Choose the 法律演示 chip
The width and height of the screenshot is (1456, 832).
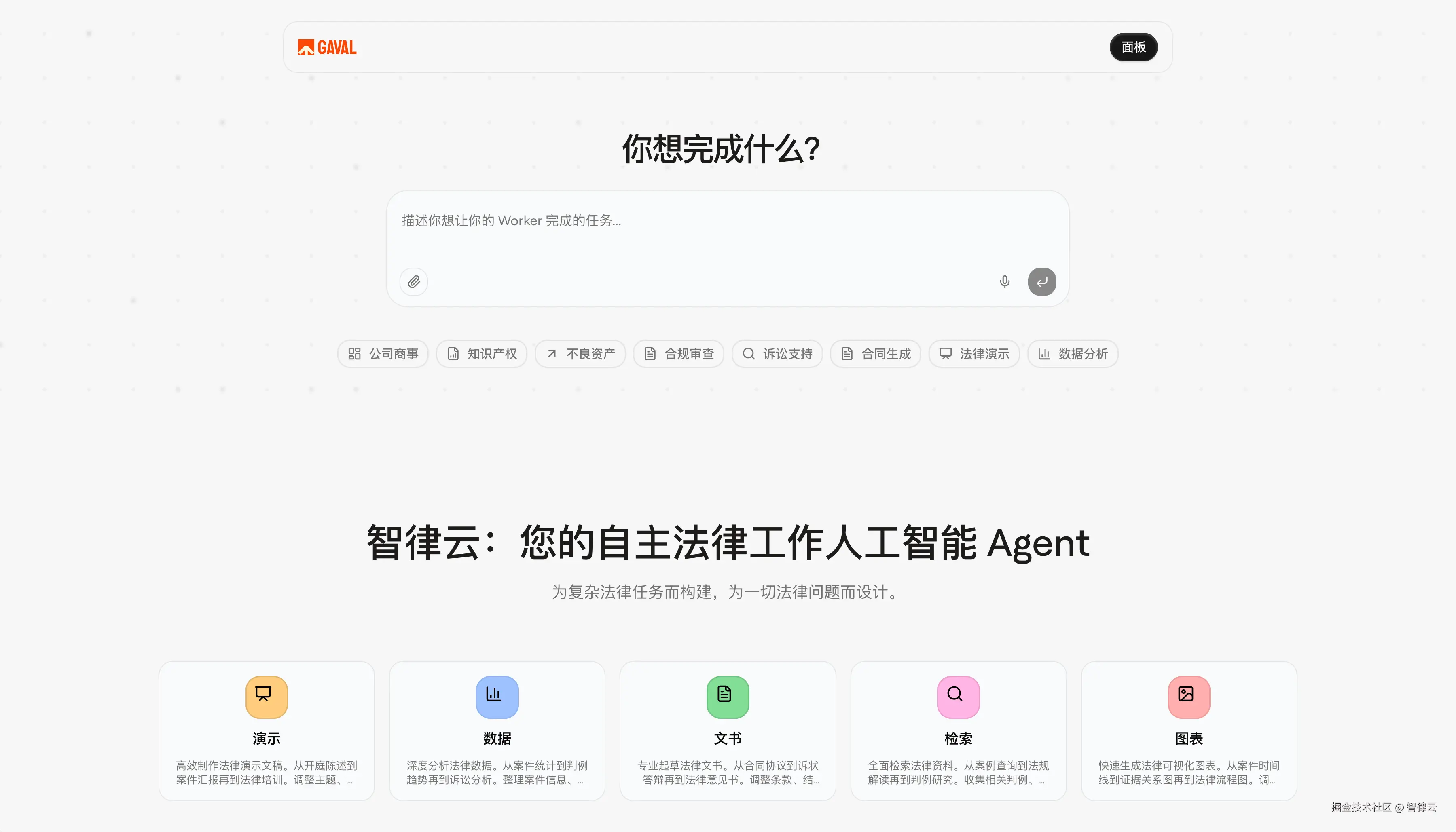974,354
